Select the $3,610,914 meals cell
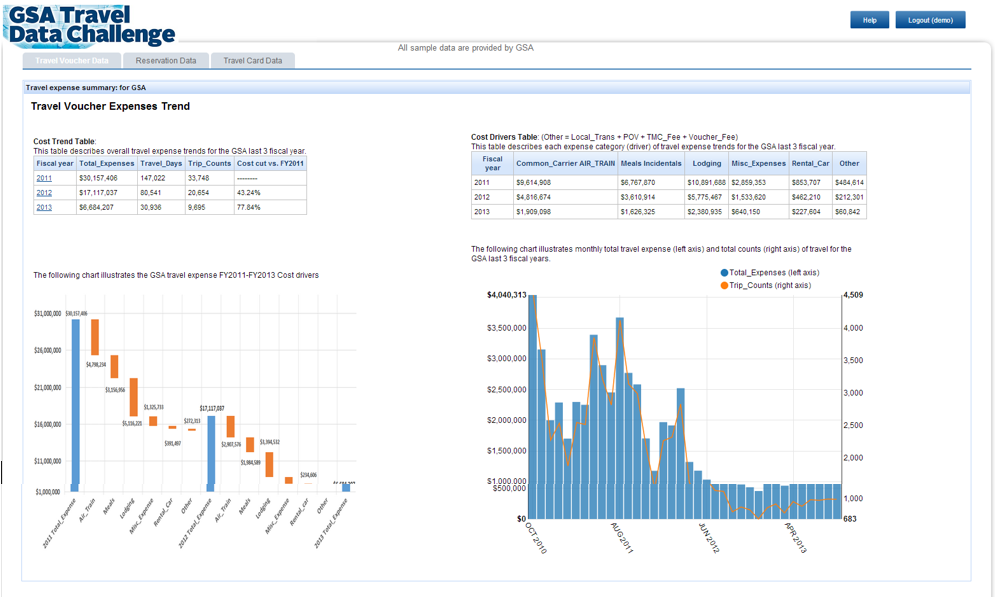 tap(651, 197)
